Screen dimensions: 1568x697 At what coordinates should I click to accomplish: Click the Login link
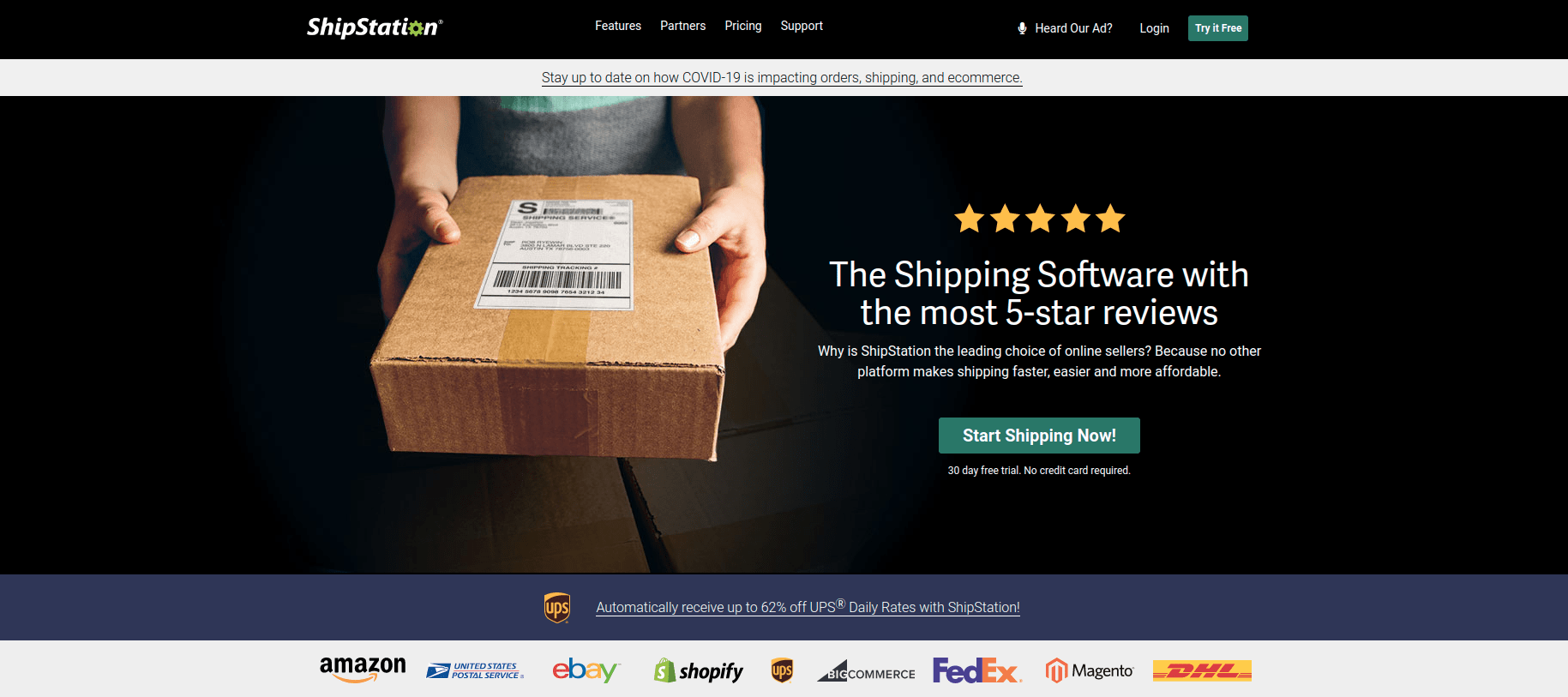[x=1154, y=28]
